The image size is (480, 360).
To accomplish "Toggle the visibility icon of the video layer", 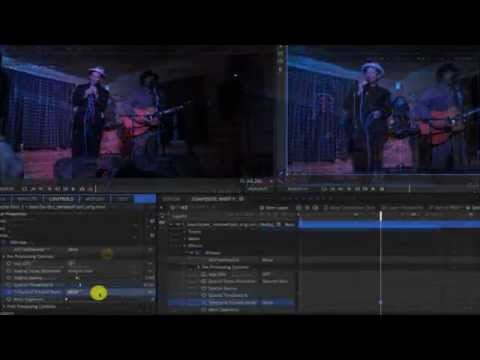I will [162, 224].
